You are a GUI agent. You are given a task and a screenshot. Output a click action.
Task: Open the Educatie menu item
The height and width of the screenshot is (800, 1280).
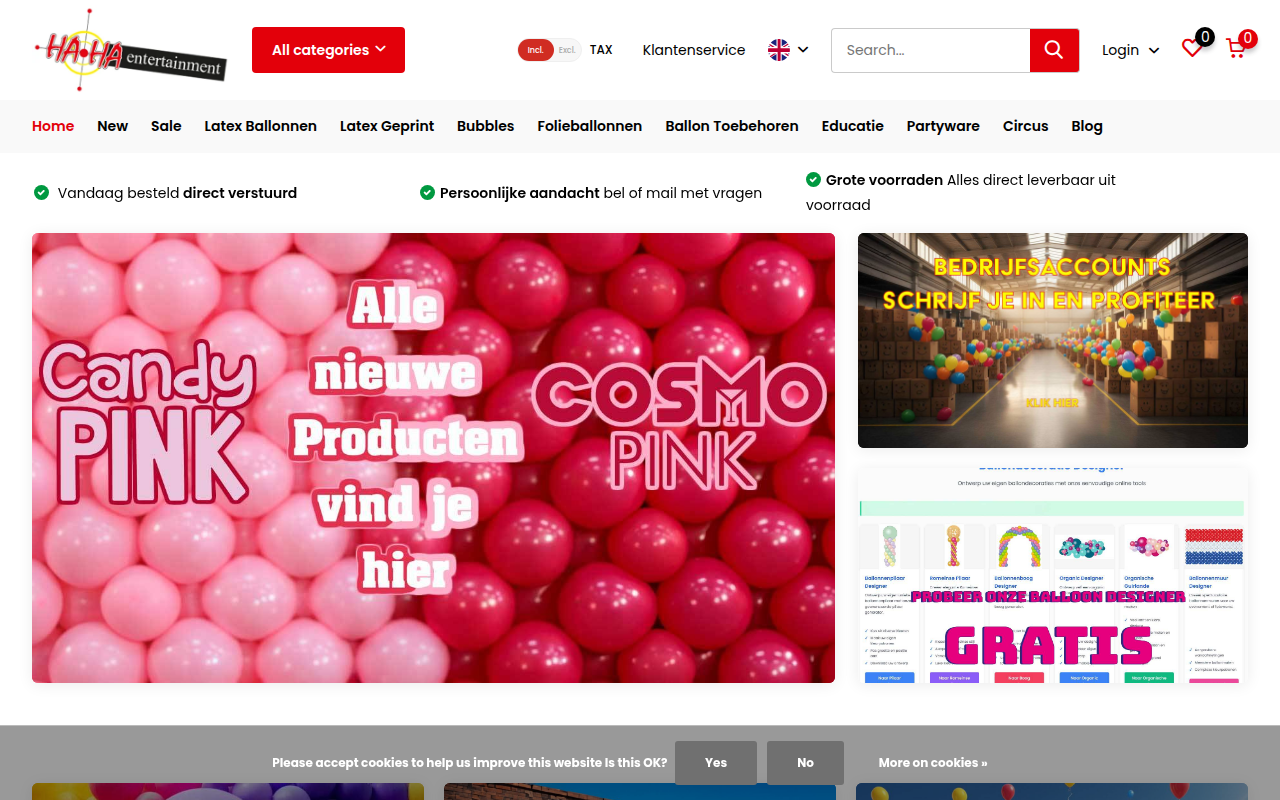pos(852,126)
